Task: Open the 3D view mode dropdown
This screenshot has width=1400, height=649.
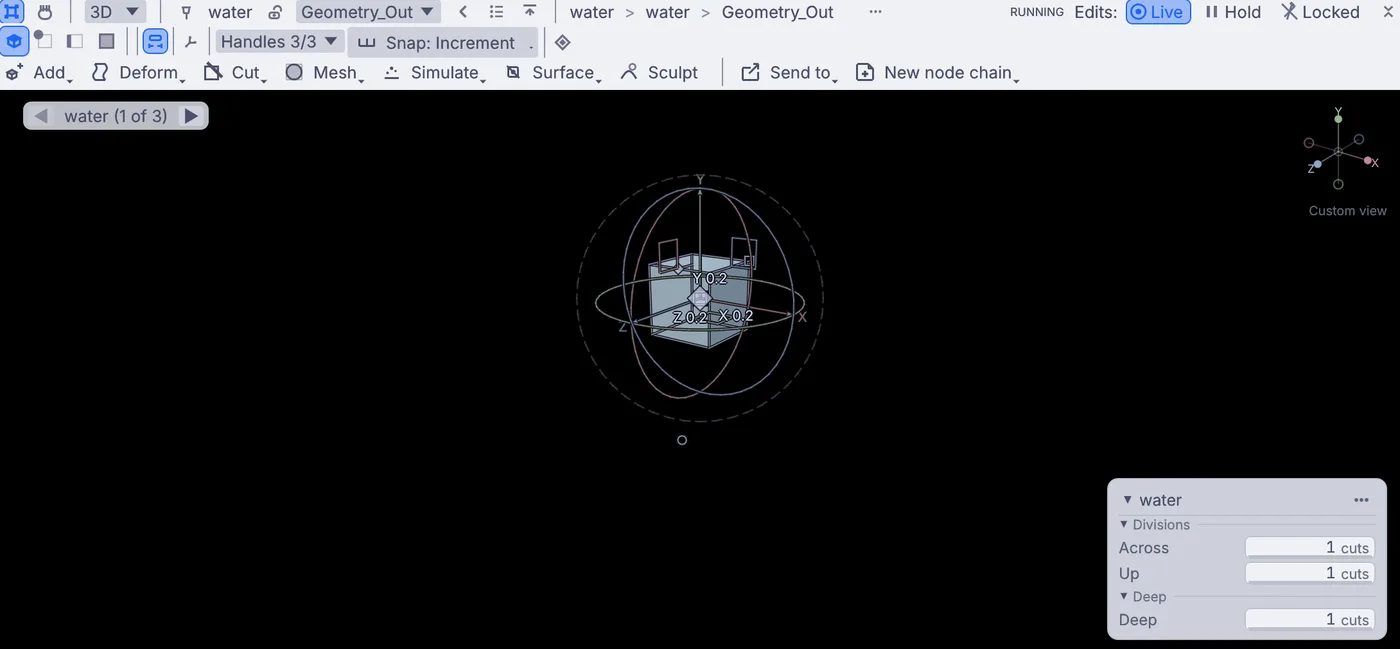Action: 114,12
